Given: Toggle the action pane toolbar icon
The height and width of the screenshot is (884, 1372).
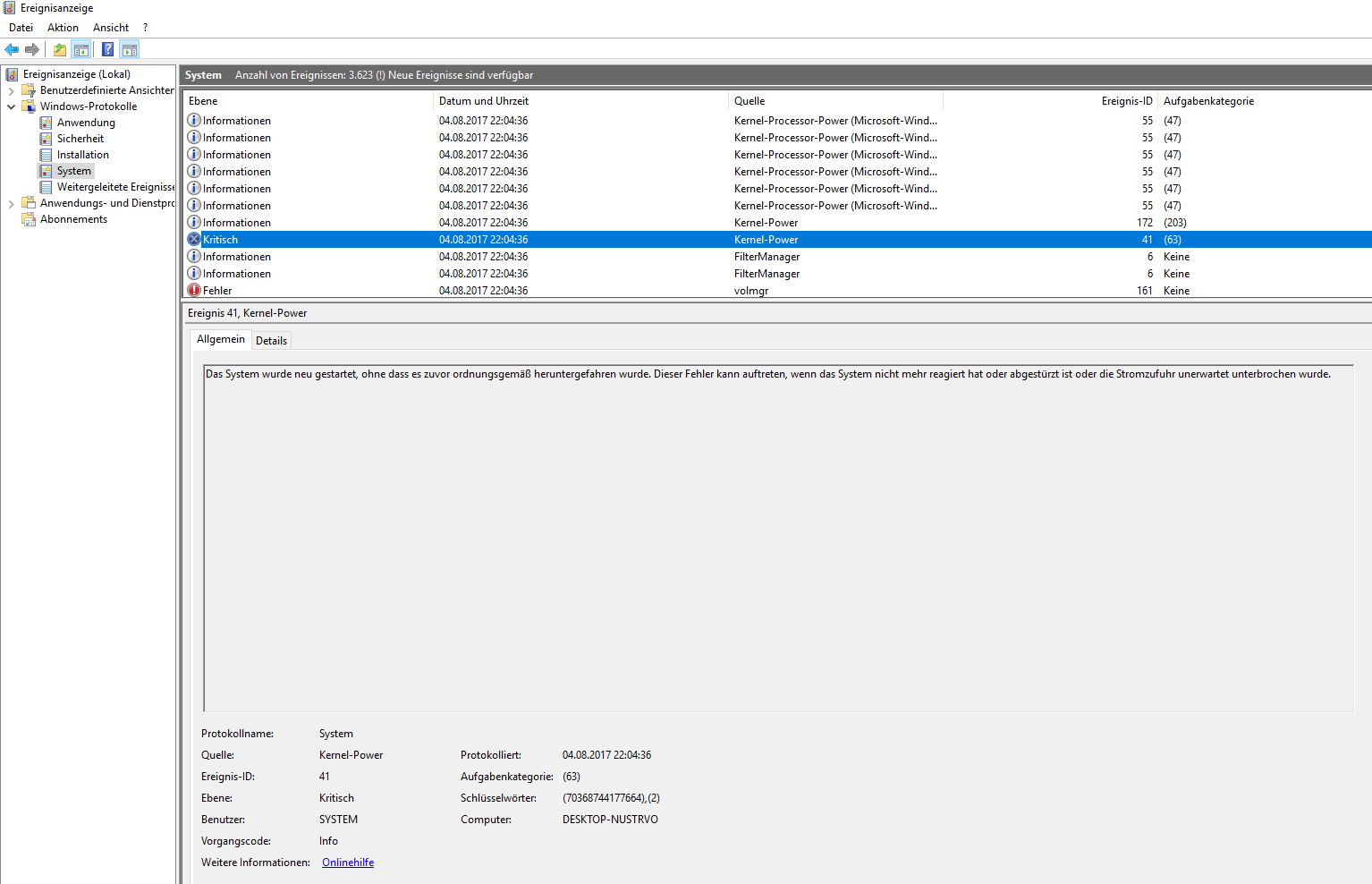Looking at the screenshot, I should coord(130,50).
